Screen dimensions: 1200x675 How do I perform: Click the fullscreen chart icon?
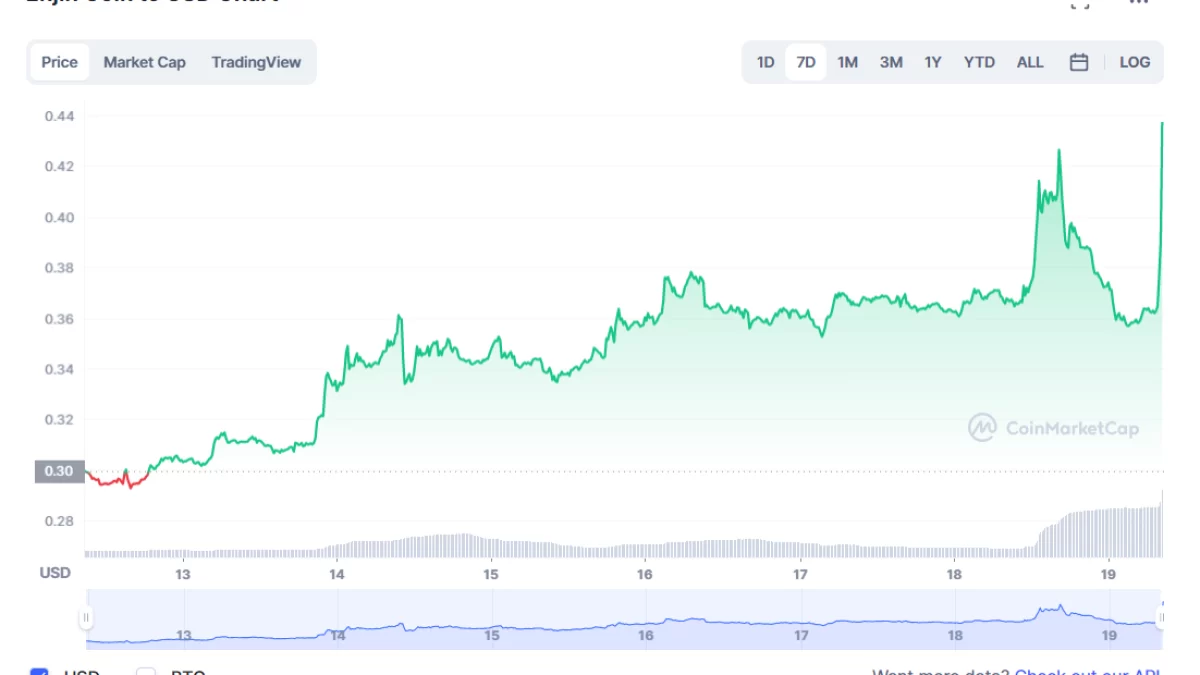tap(1079, 3)
